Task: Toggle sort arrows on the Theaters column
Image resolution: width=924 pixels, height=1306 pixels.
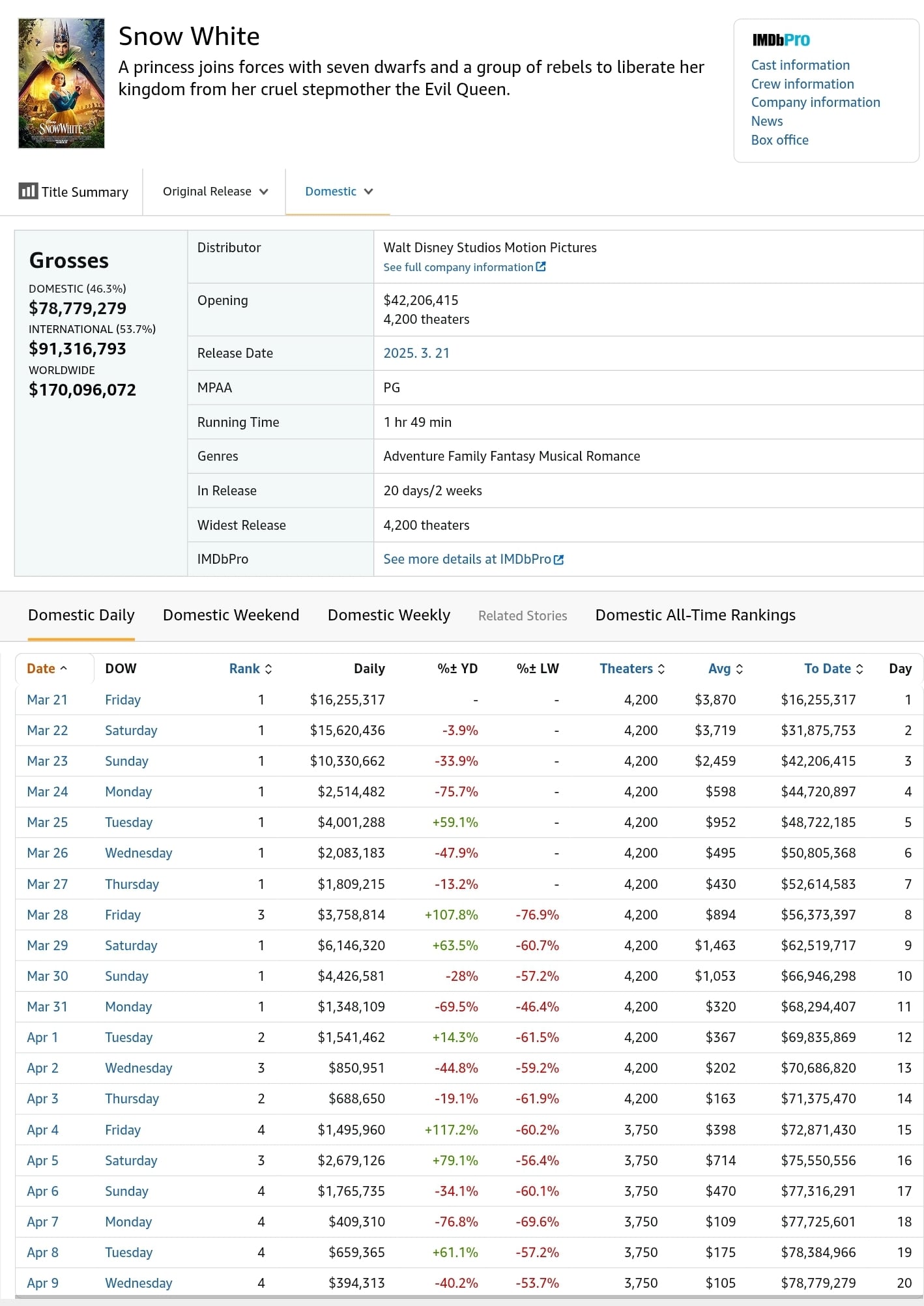Action: point(661,669)
